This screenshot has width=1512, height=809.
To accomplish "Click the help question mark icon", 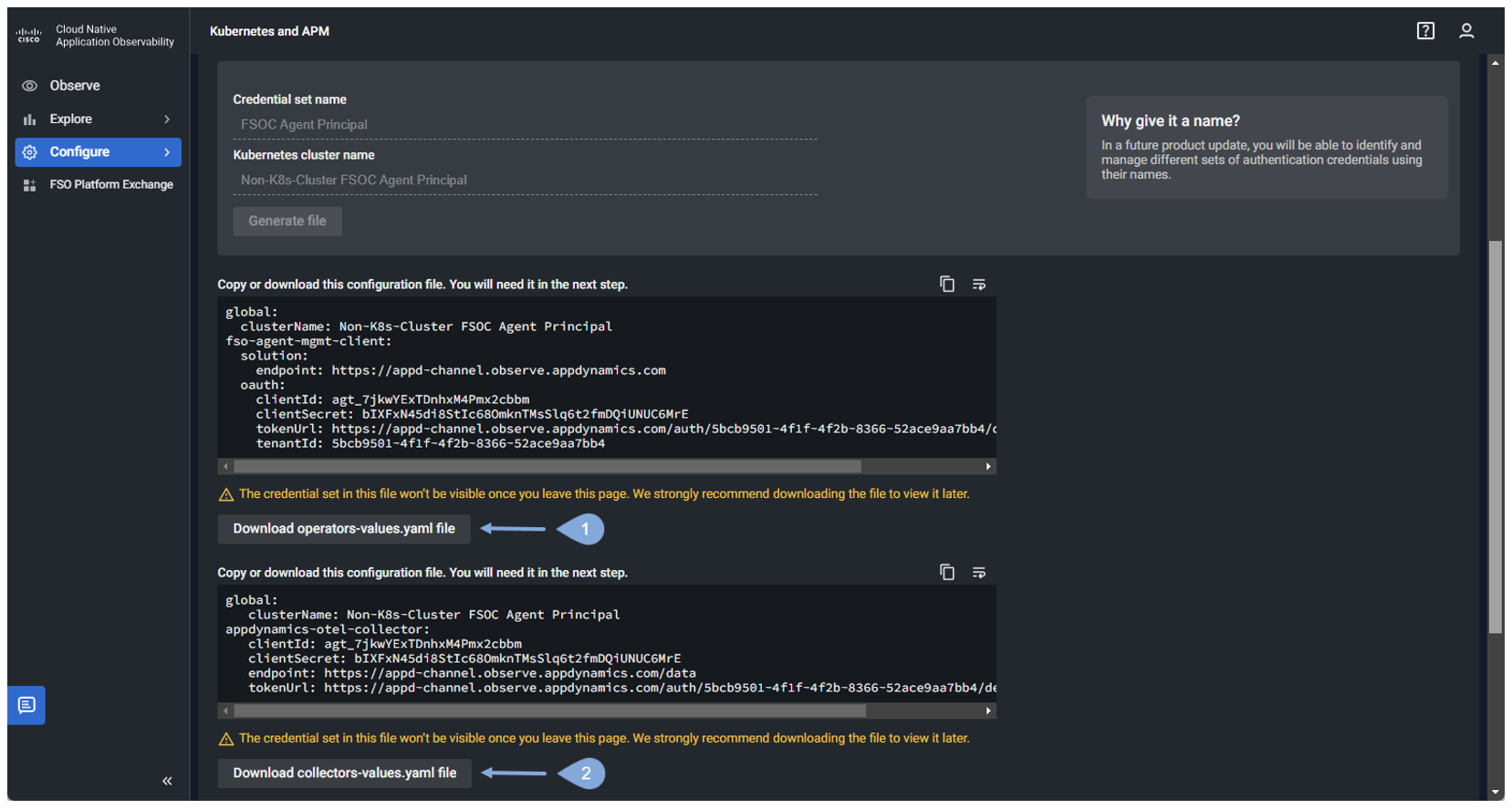I will [x=1425, y=31].
